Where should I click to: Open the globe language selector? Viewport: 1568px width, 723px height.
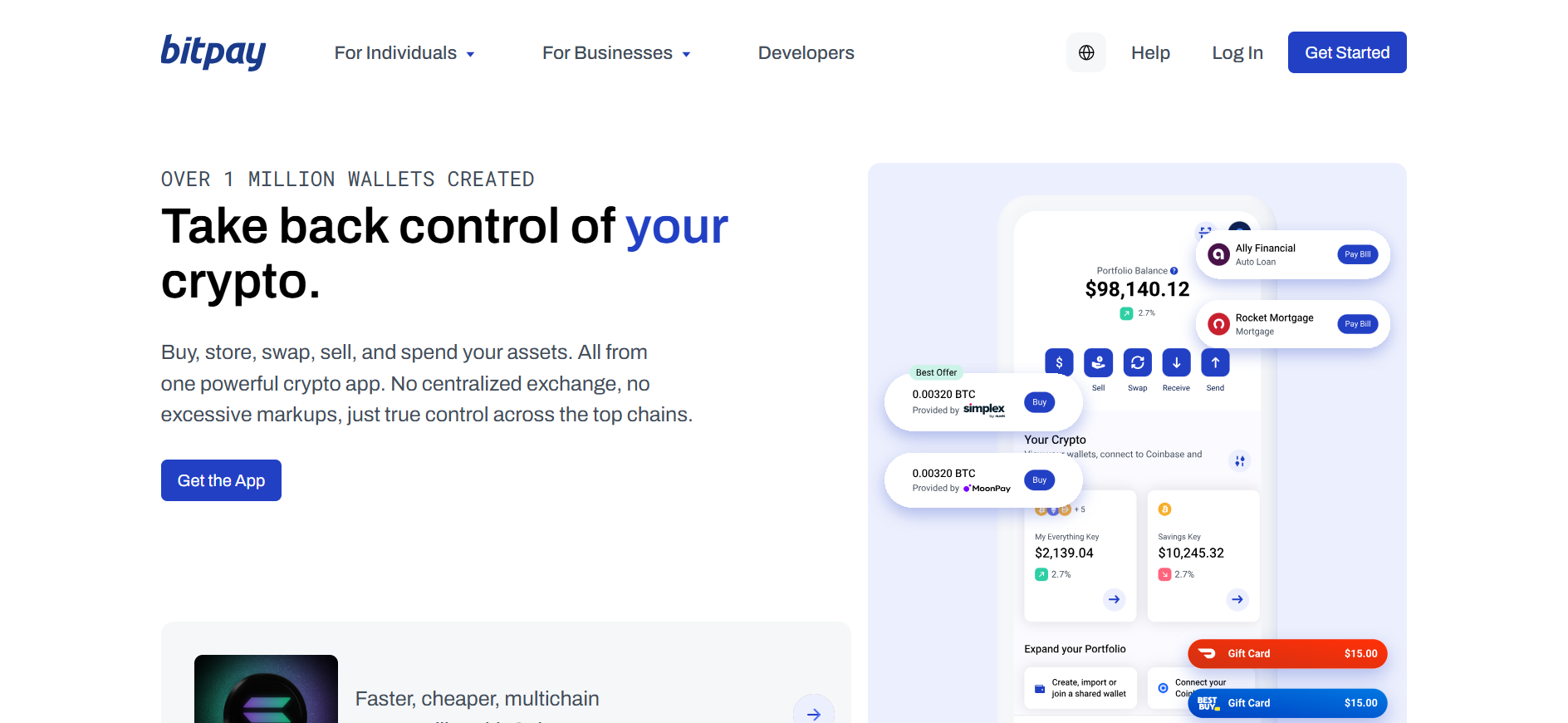[1085, 52]
